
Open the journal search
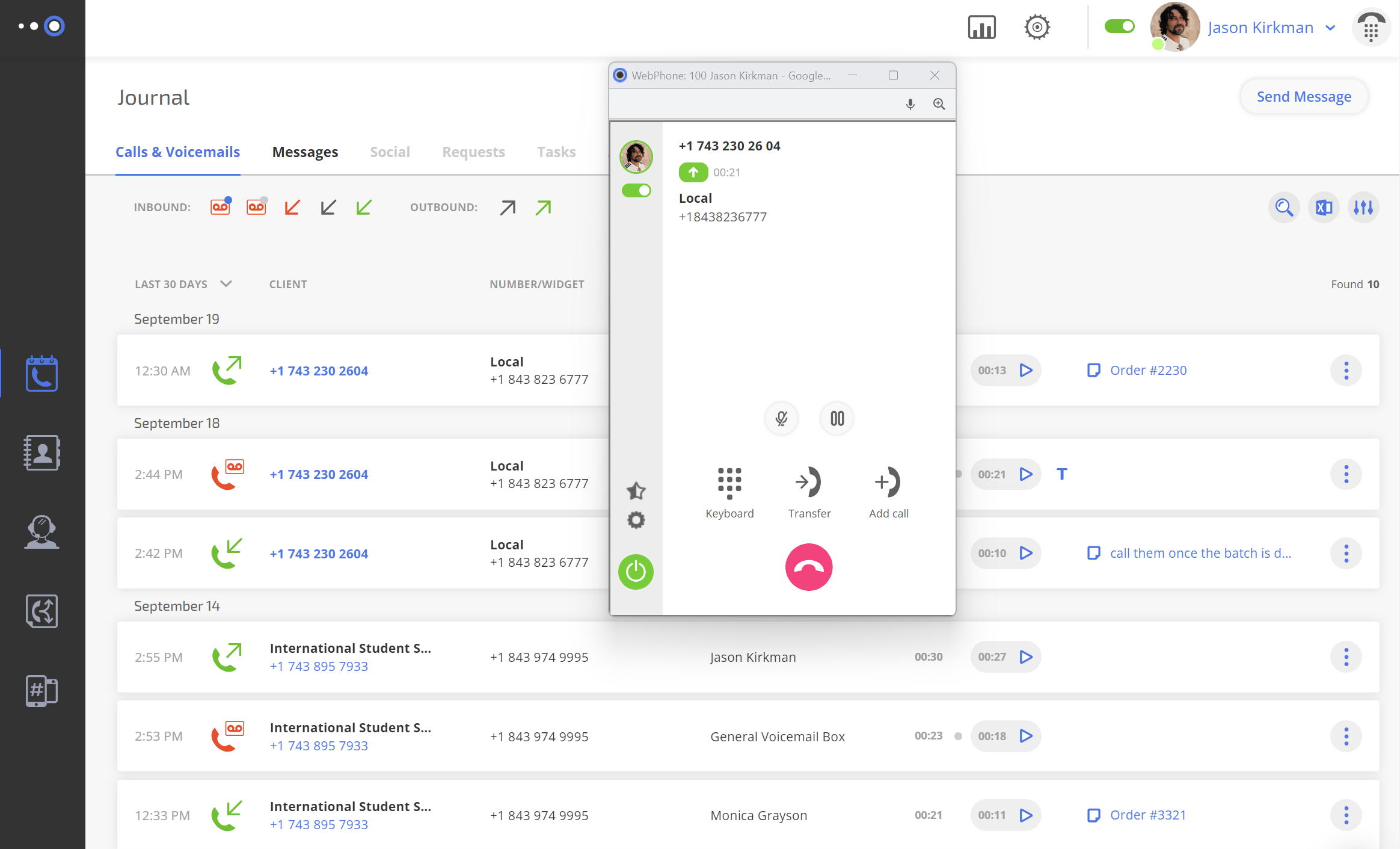(1284, 208)
